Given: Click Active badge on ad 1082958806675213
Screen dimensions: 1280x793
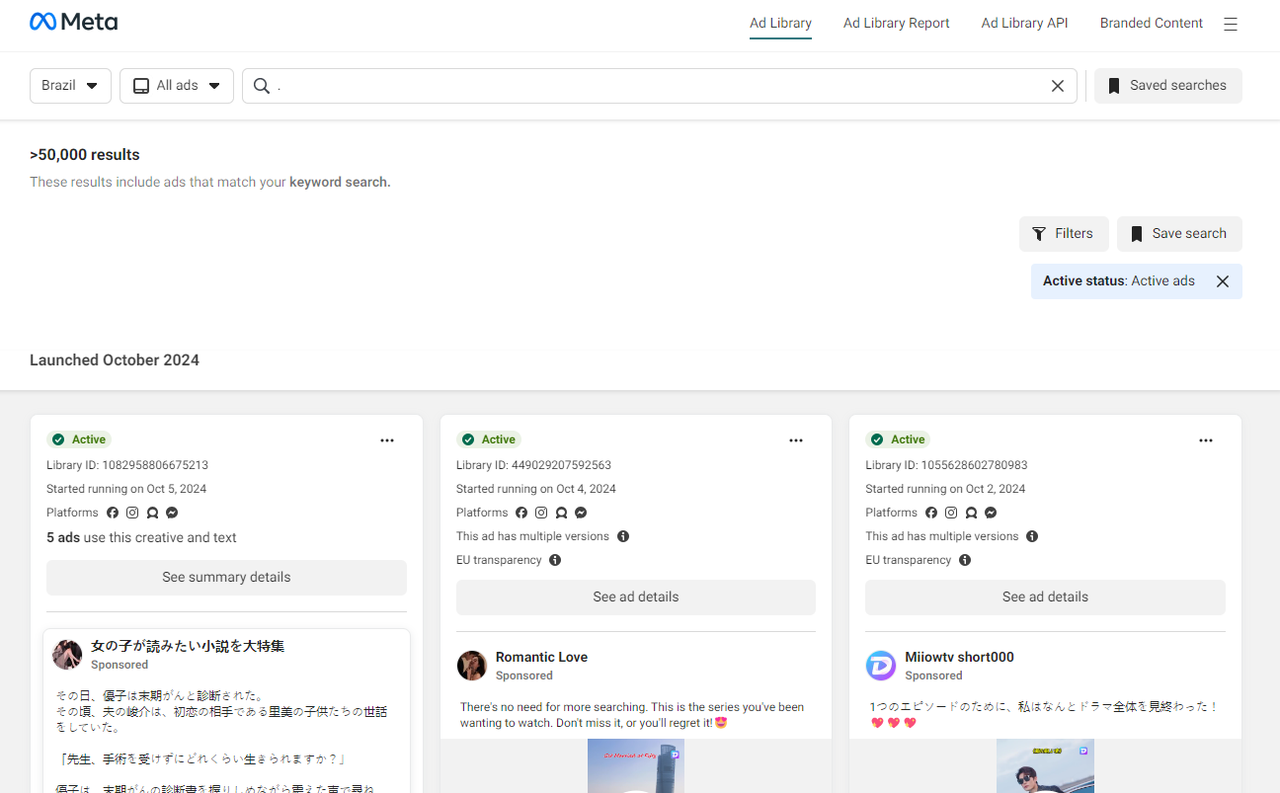Looking at the screenshot, I should (x=80, y=440).
